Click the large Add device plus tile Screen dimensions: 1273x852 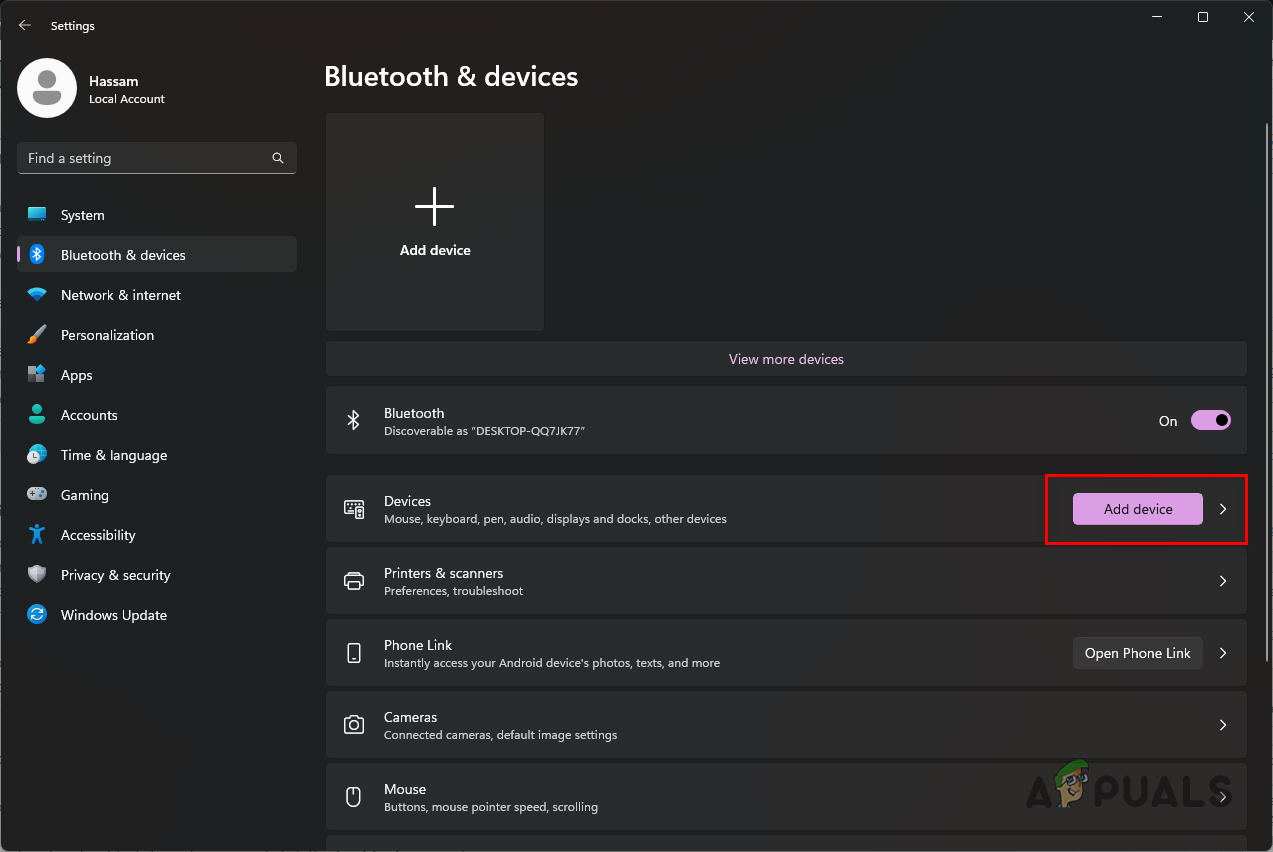[x=435, y=222]
